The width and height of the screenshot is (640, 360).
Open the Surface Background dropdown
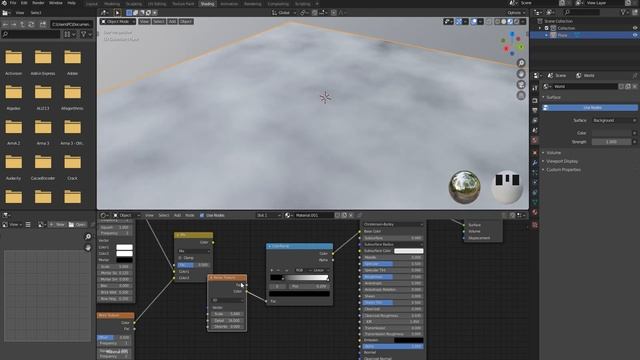(x=614, y=120)
